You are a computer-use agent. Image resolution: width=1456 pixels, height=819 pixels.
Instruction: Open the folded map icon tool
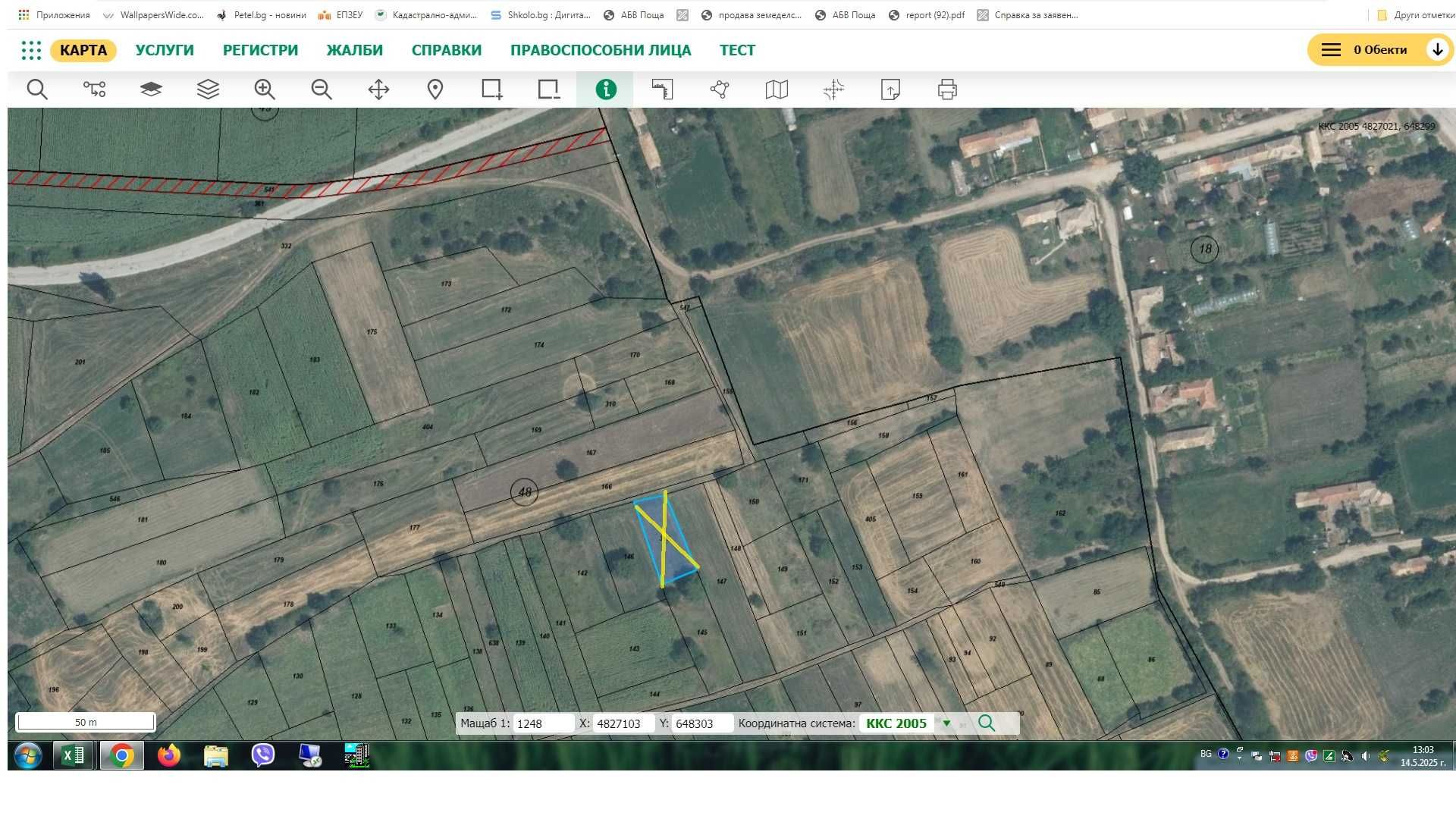coord(777,89)
